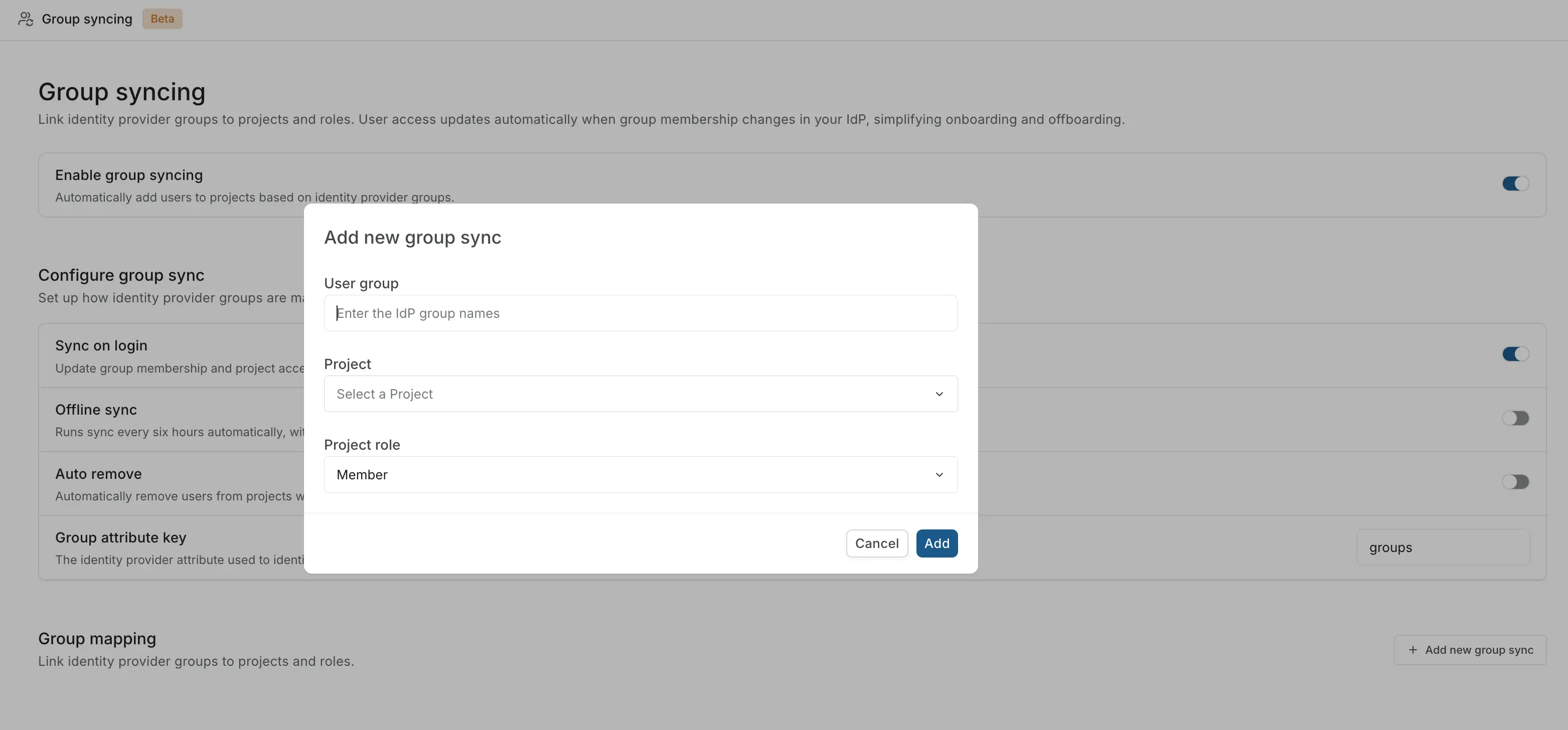This screenshot has height=730, width=1568.
Task: Click the plus icon beside Add new group sync
Action: pyautogui.click(x=1414, y=650)
